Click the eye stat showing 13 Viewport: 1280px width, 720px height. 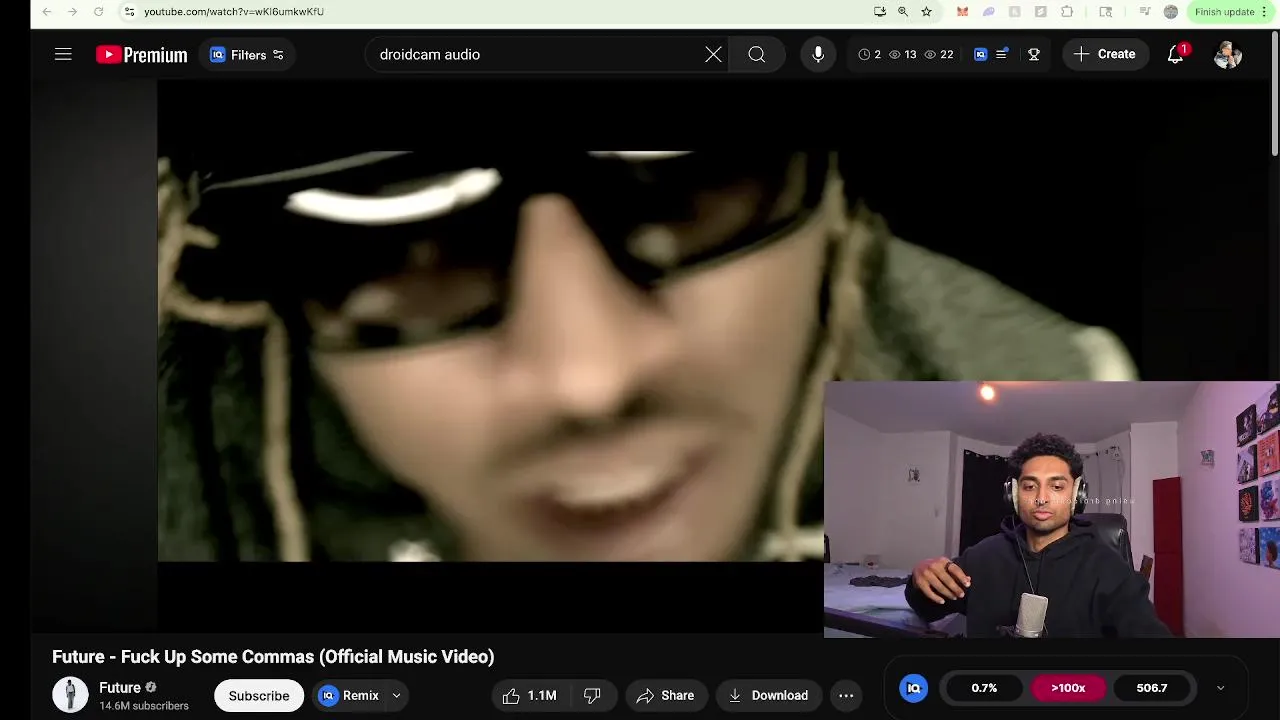[903, 55]
